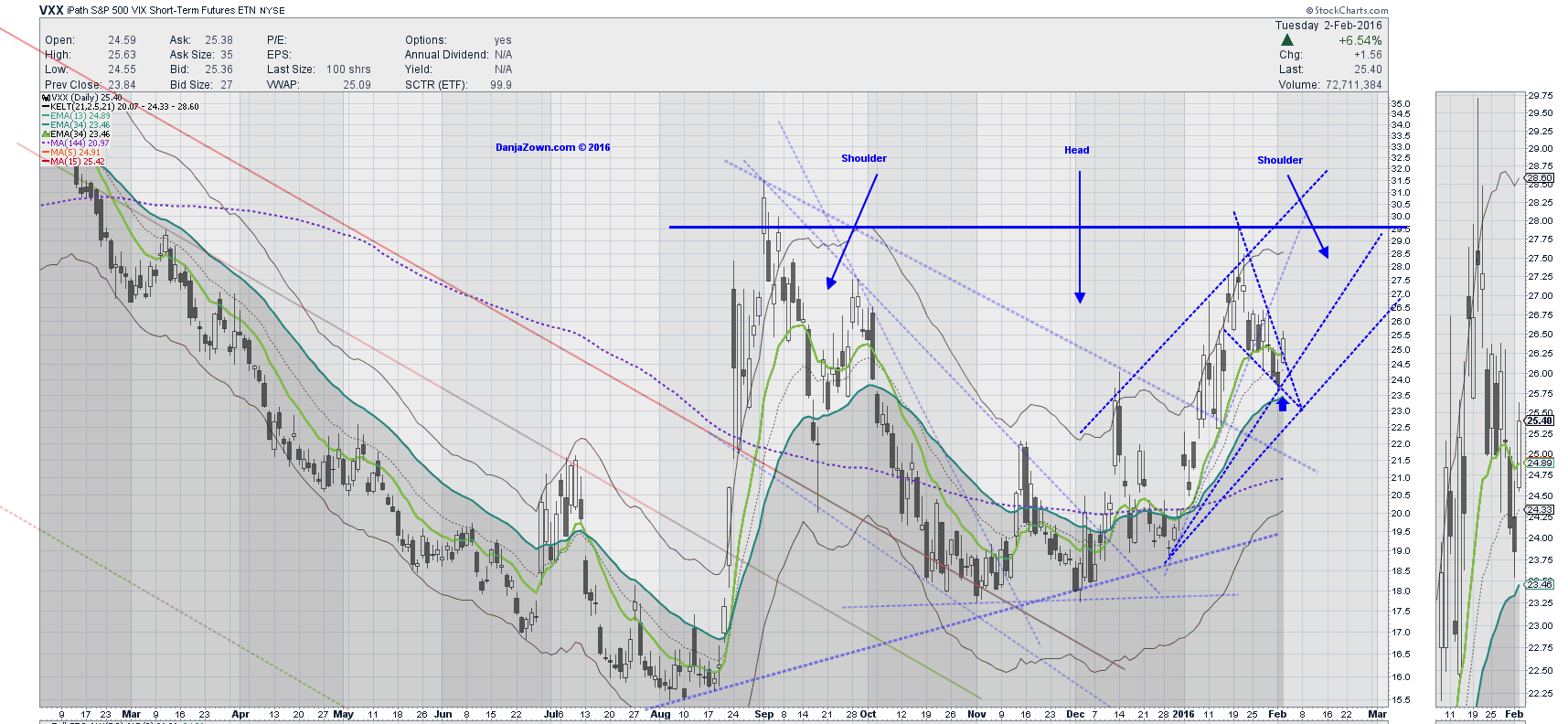Image resolution: width=1568 pixels, height=724 pixels.
Task: Select the KELT(21,2.5,21) legend entry
Action: [120, 106]
